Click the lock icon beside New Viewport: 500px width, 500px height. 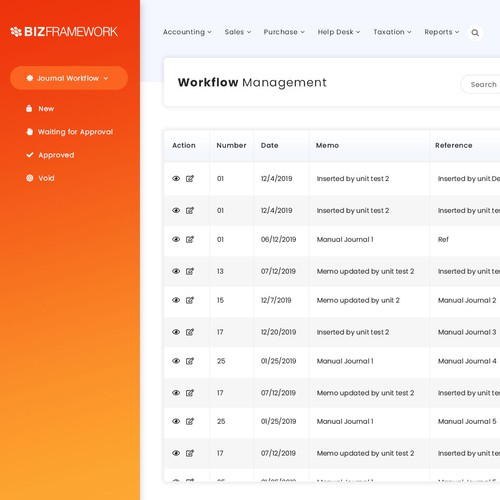29,108
